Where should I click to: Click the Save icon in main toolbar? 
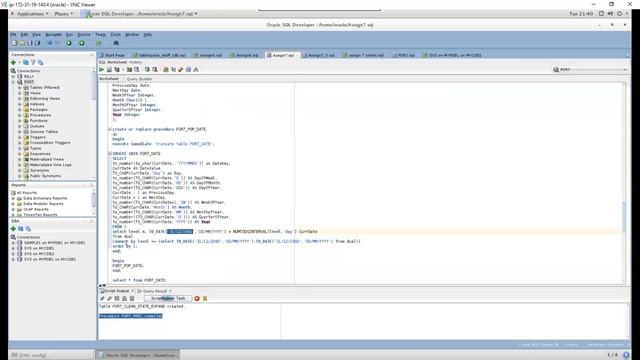(x=30, y=43)
